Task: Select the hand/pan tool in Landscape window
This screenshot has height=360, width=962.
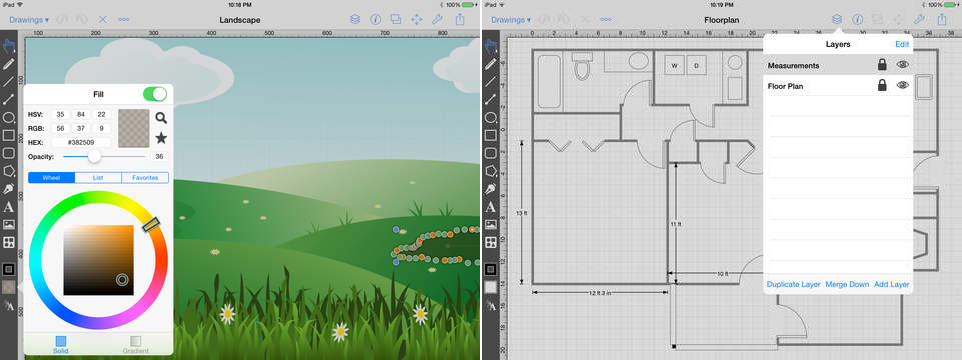Action: pos(9,45)
